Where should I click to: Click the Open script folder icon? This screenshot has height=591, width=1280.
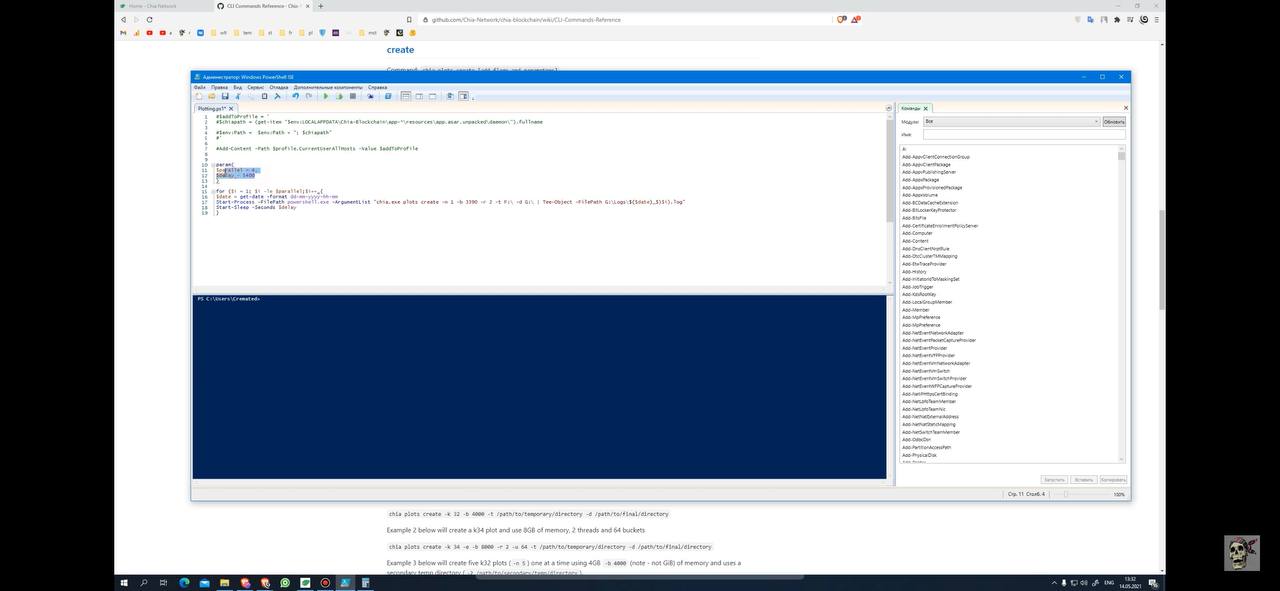[x=212, y=96]
